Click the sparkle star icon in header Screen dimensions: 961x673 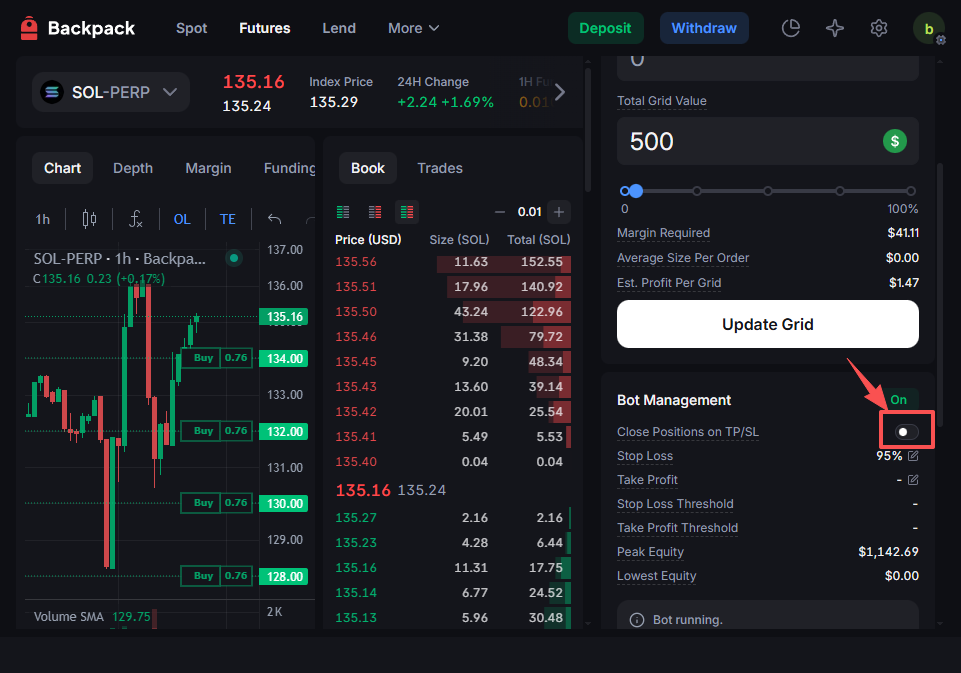835,28
